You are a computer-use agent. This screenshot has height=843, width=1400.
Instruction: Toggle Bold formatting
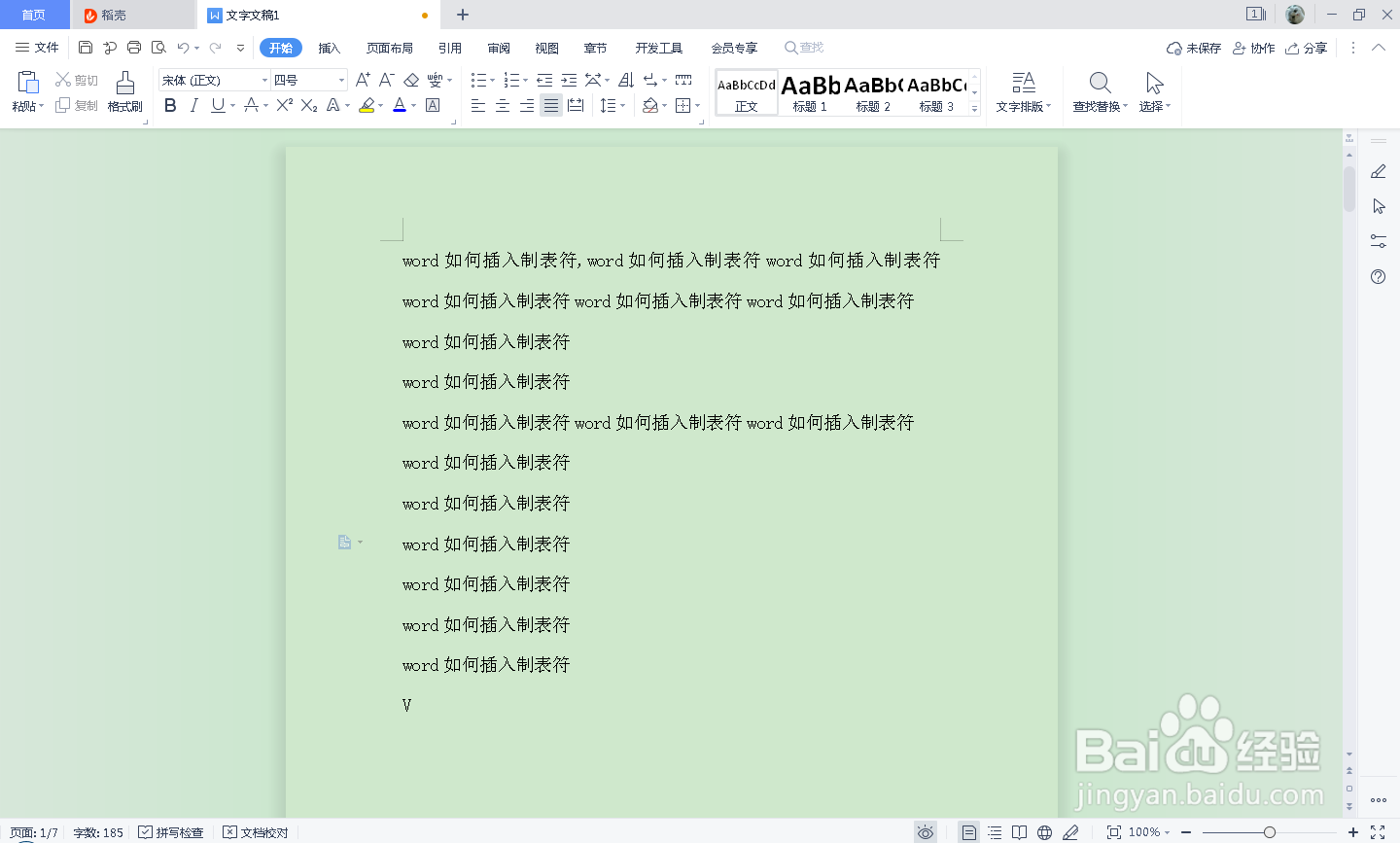tap(170, 105)
